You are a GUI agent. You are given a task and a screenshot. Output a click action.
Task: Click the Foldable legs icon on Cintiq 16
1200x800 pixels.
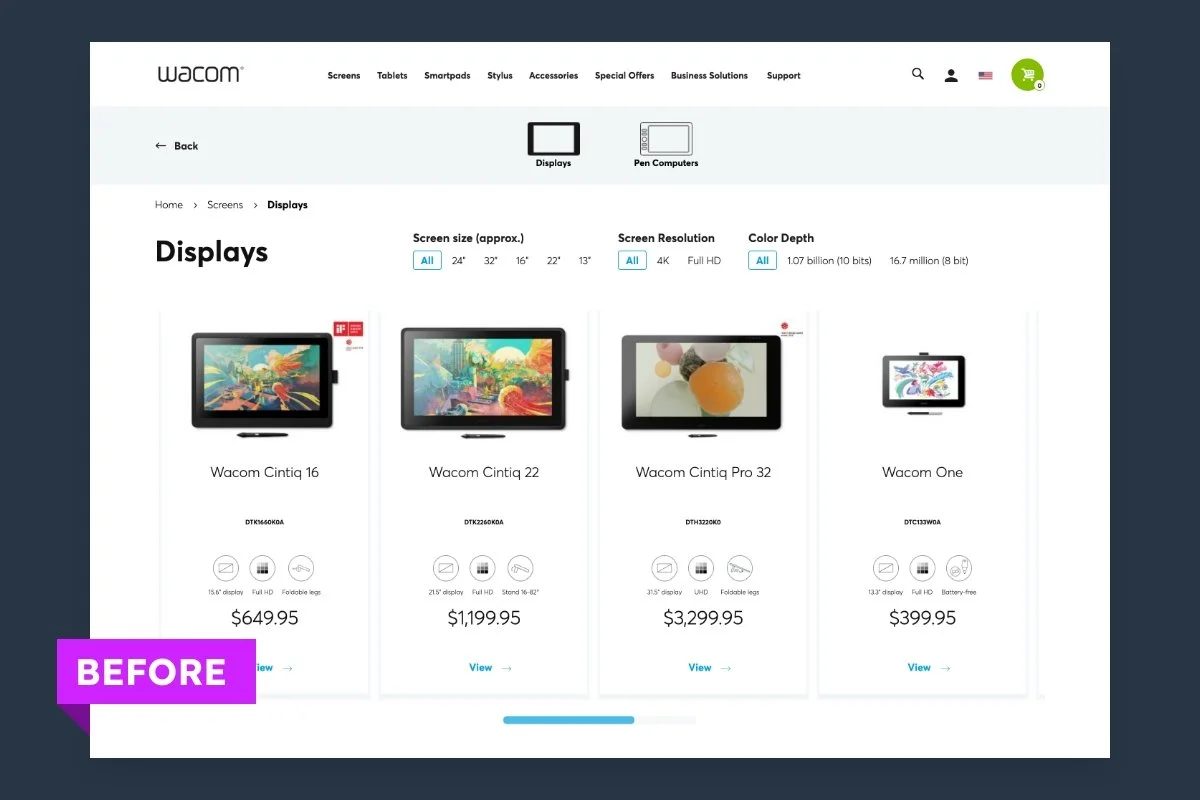pos(301,569)
